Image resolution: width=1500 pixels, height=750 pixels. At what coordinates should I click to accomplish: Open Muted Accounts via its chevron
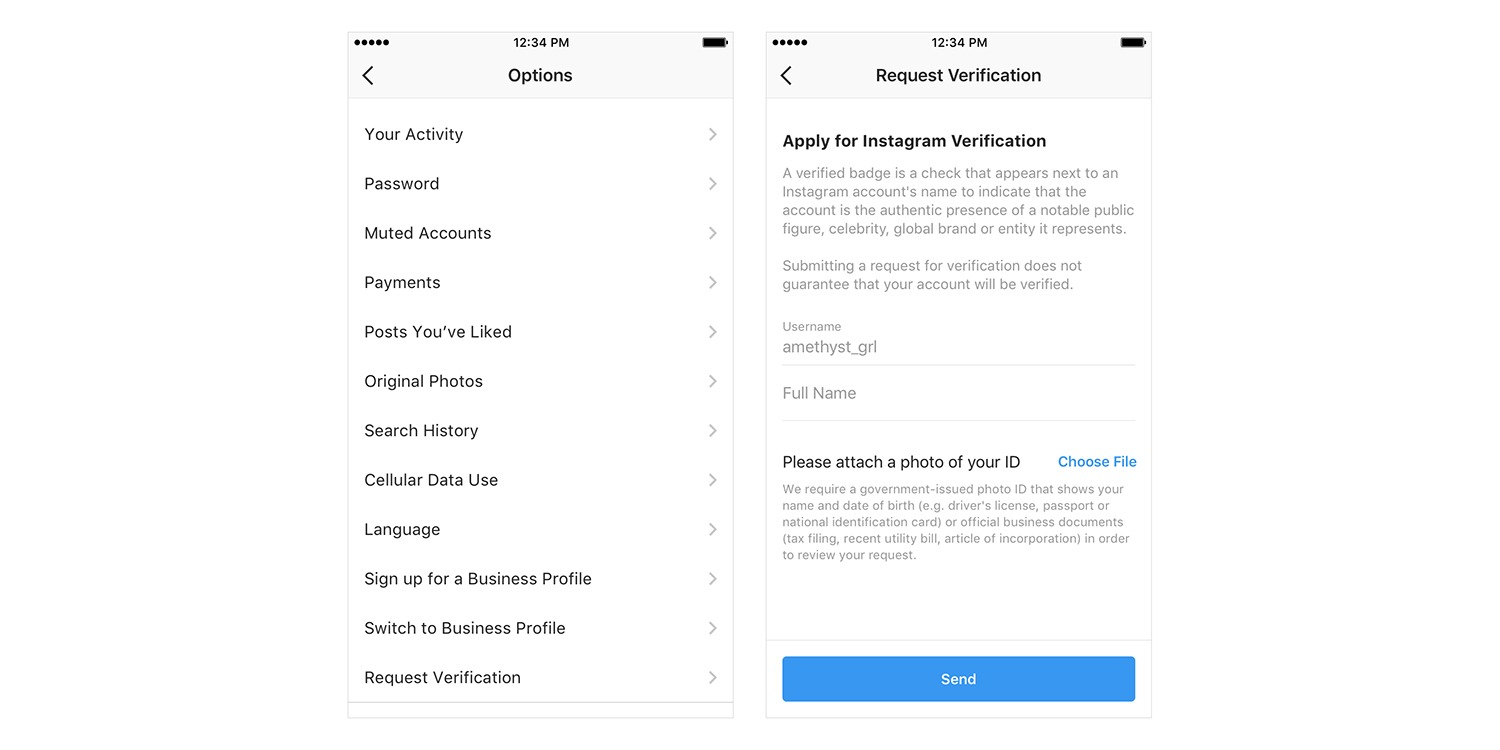(713, 233)
